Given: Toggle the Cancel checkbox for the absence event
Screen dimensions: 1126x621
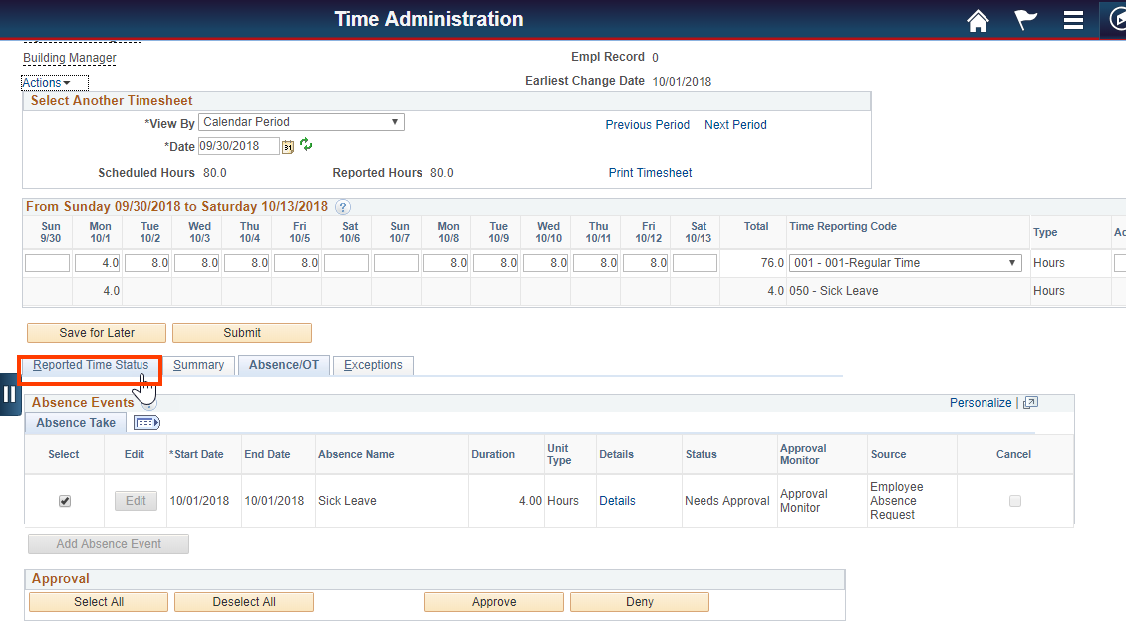Looking at the screenshot, I should pyautogui.click(x=1015, y=501).
